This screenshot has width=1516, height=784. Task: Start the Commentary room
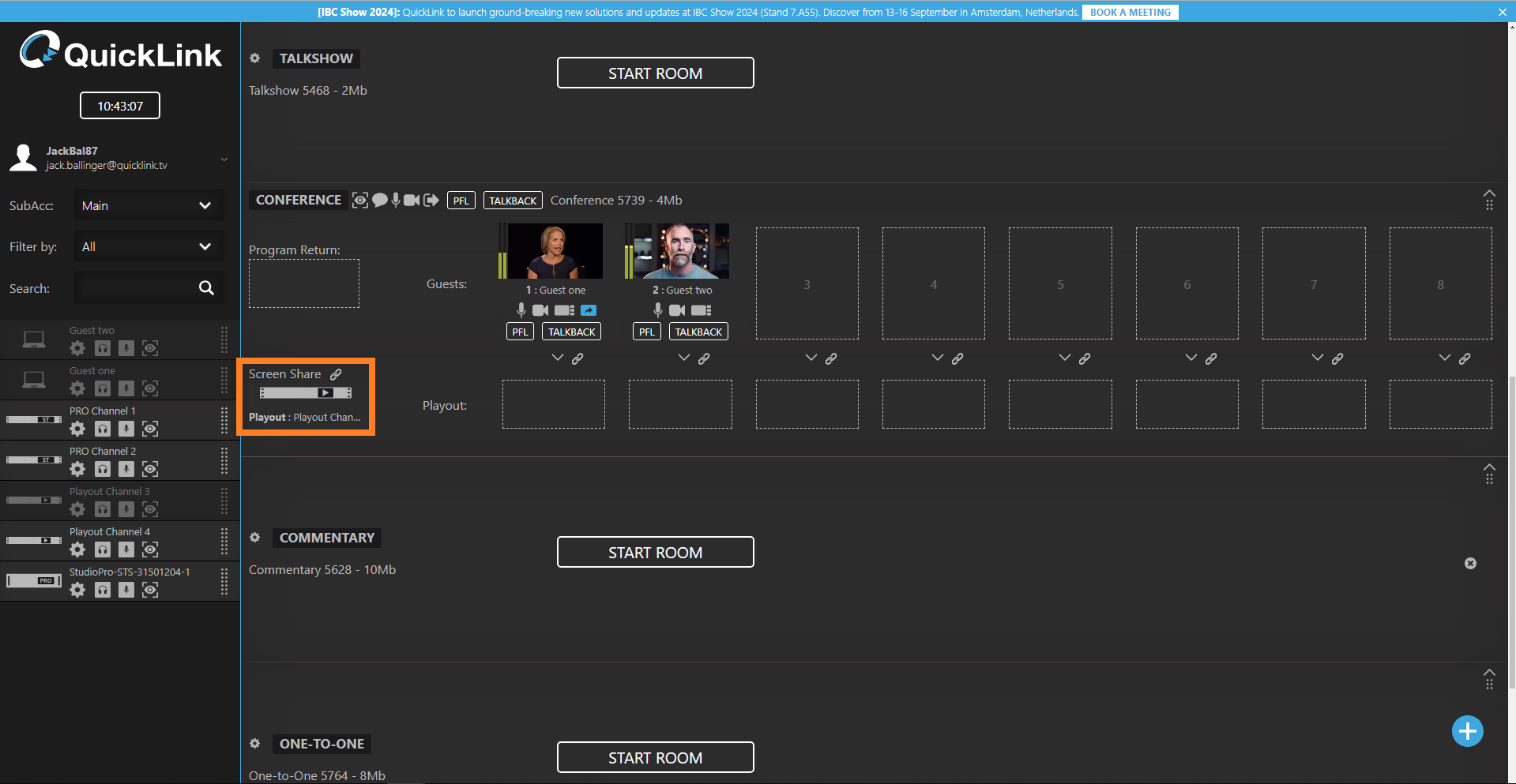[x=655, y=553]
